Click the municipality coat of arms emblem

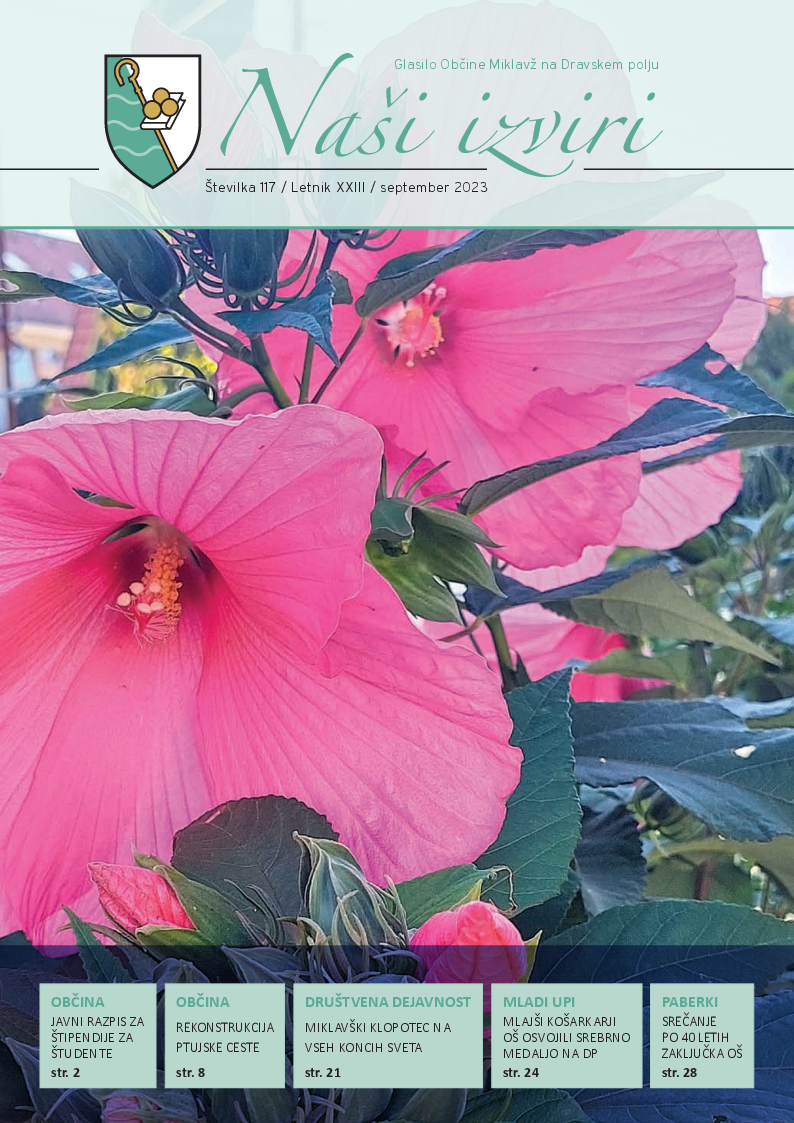(x=152, y=120)
